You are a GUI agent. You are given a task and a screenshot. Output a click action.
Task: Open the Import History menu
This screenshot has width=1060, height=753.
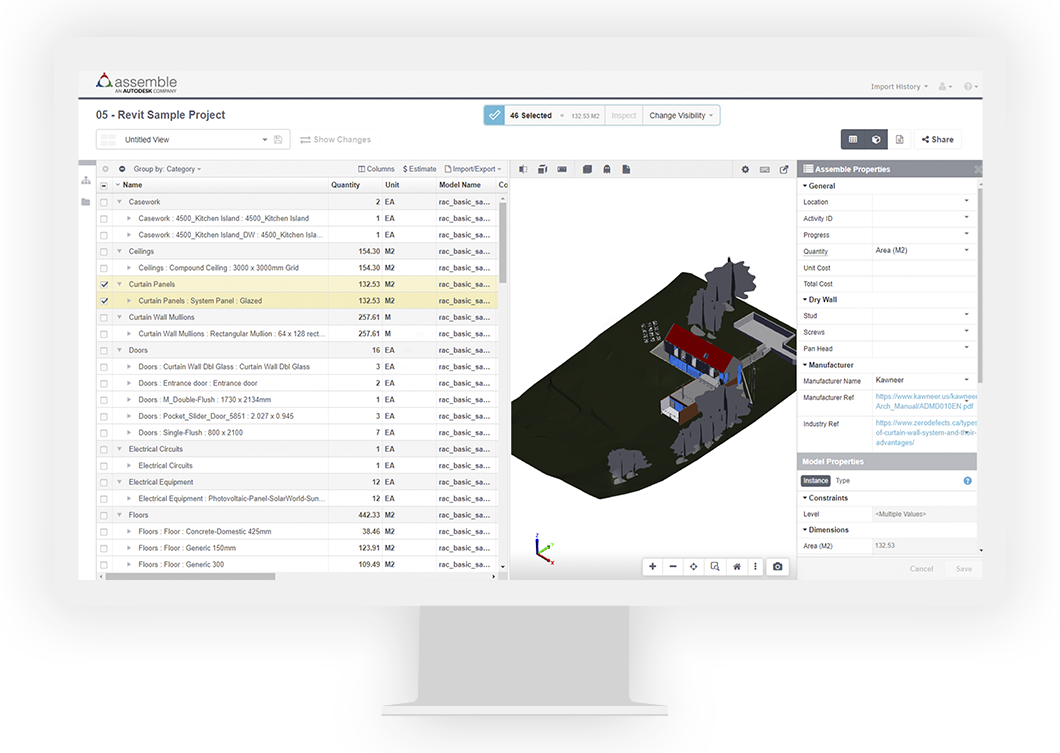pyautogui.click(x=899, y=87)
